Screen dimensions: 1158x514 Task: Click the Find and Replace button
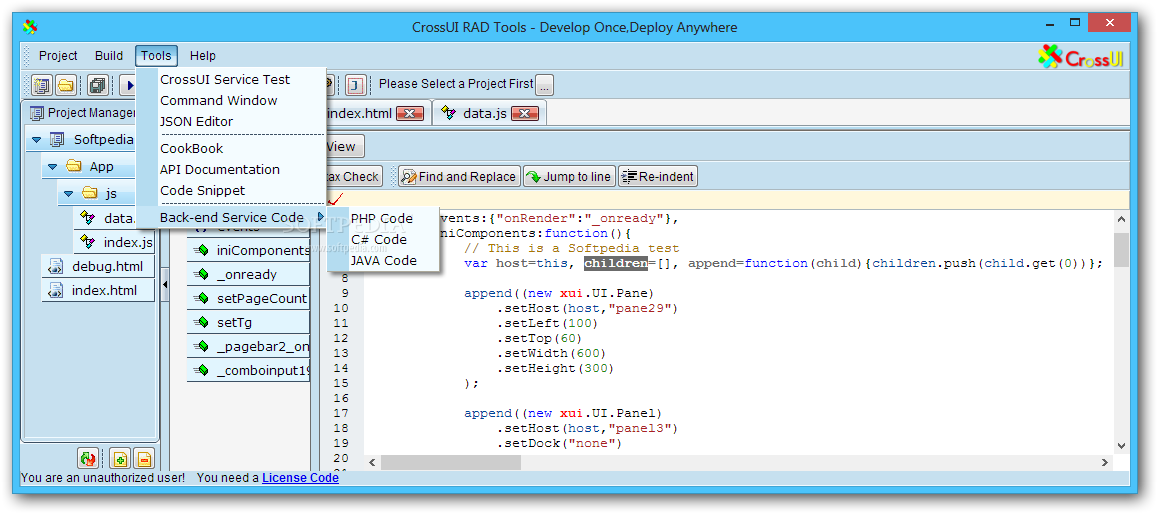(459, 177)
